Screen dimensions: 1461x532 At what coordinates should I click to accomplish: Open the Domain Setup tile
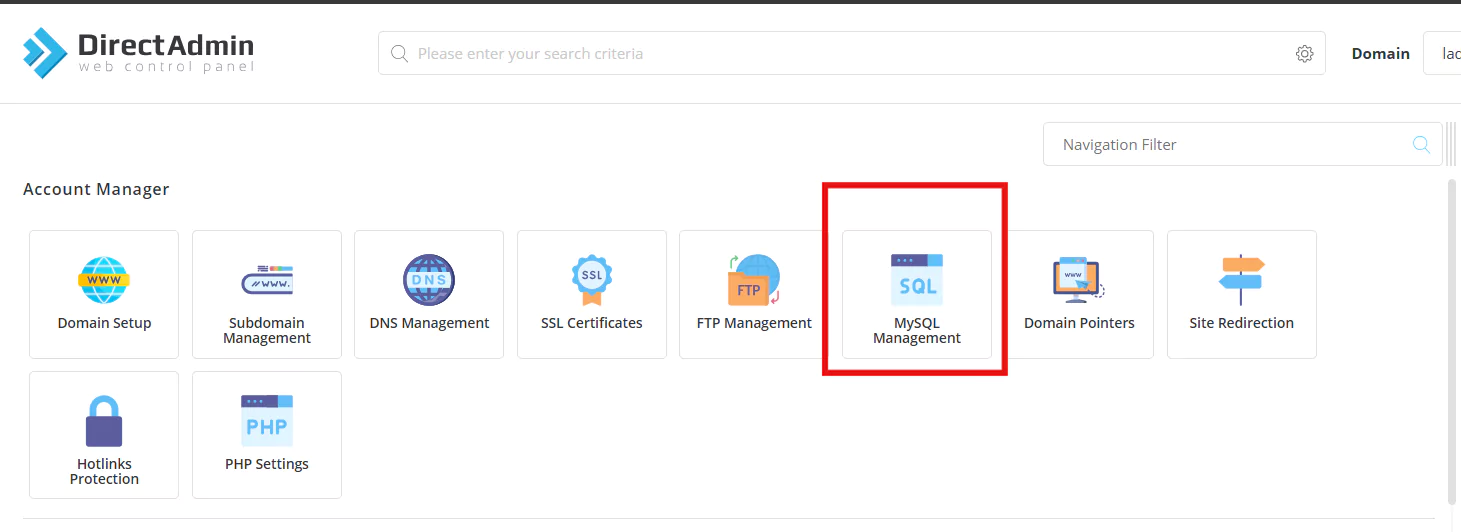click(x=104, y=294)
